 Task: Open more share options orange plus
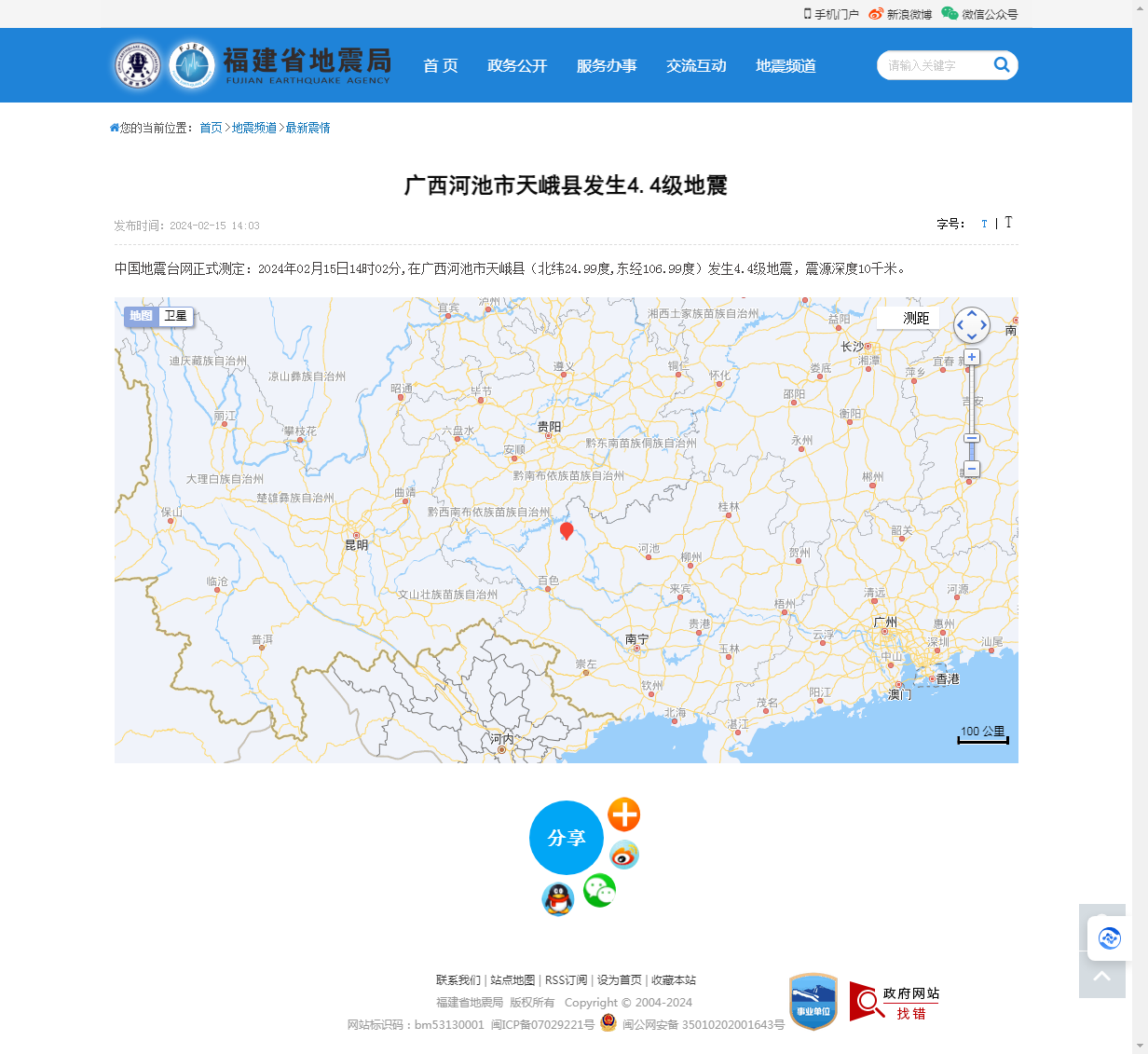[x=623, y=814]
